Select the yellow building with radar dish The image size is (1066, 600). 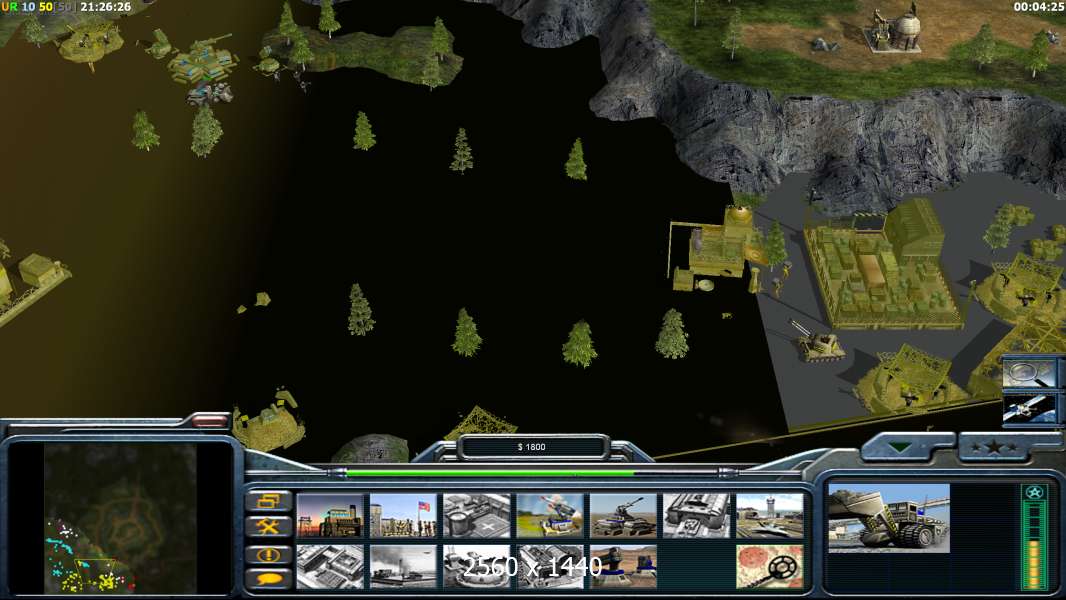click(719, 249)
